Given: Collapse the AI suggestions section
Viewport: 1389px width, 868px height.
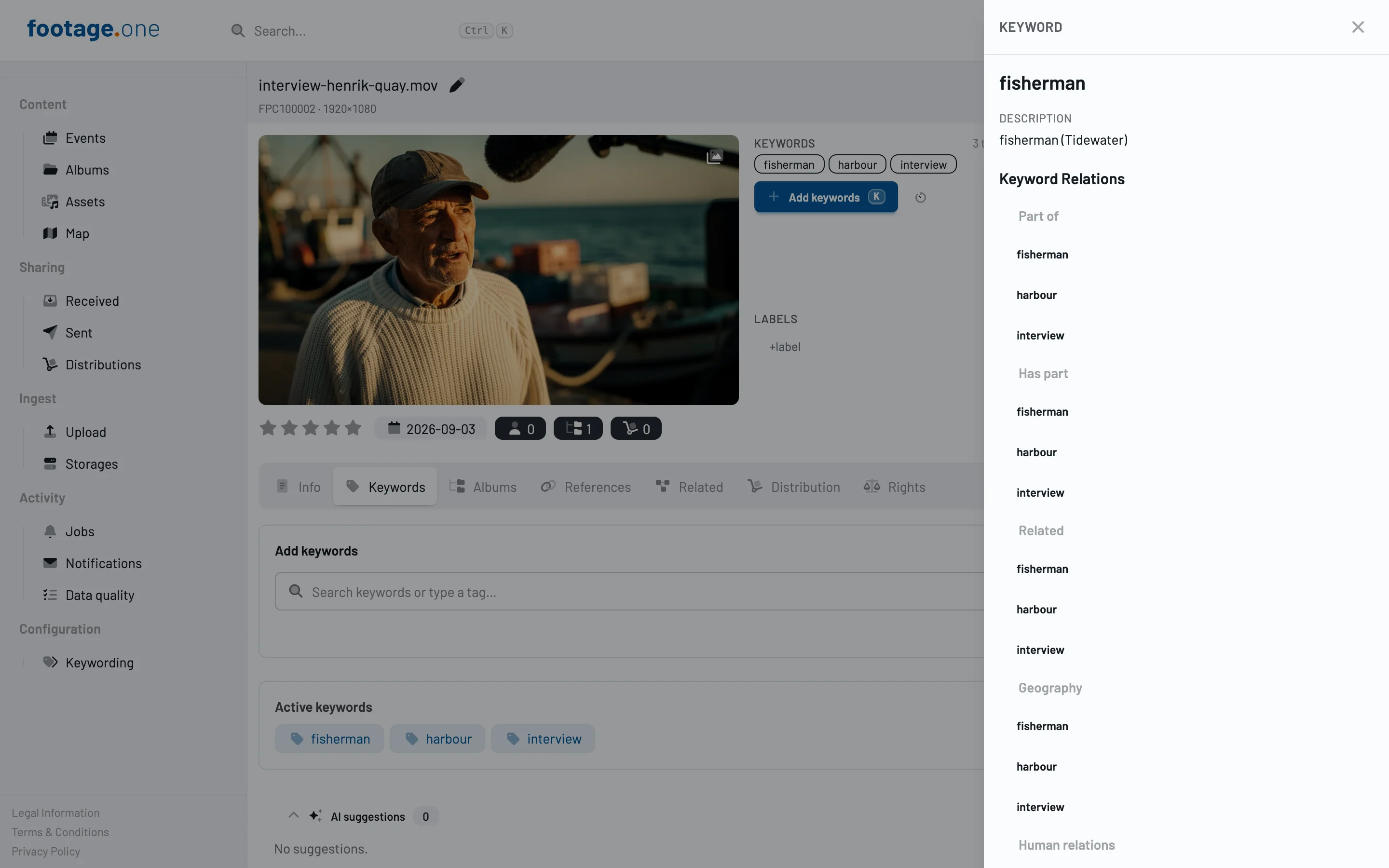Looking at the screenshot, I should click(293, 816).
